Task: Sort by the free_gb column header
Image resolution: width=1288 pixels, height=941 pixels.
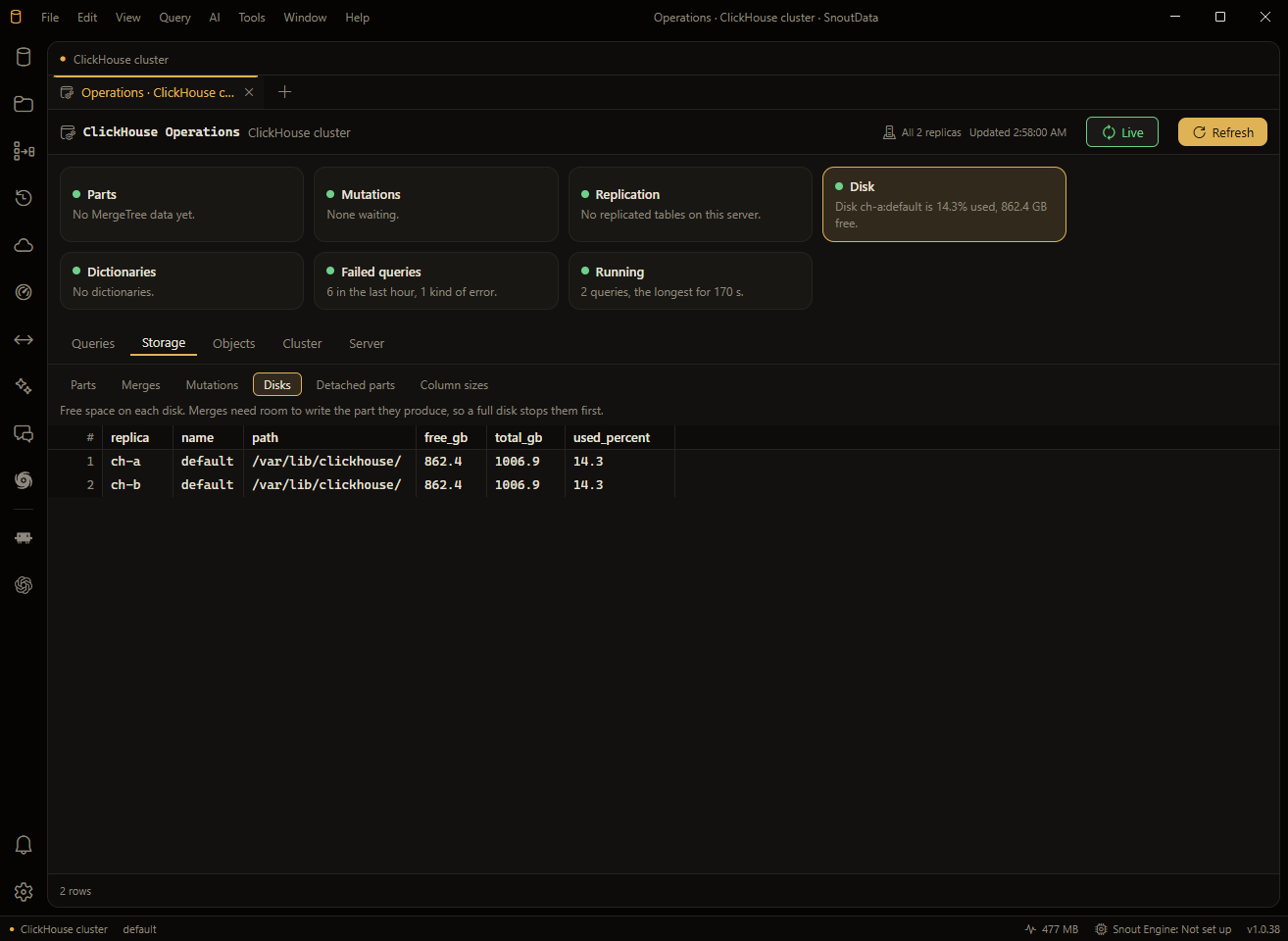Action: point(451,437)
